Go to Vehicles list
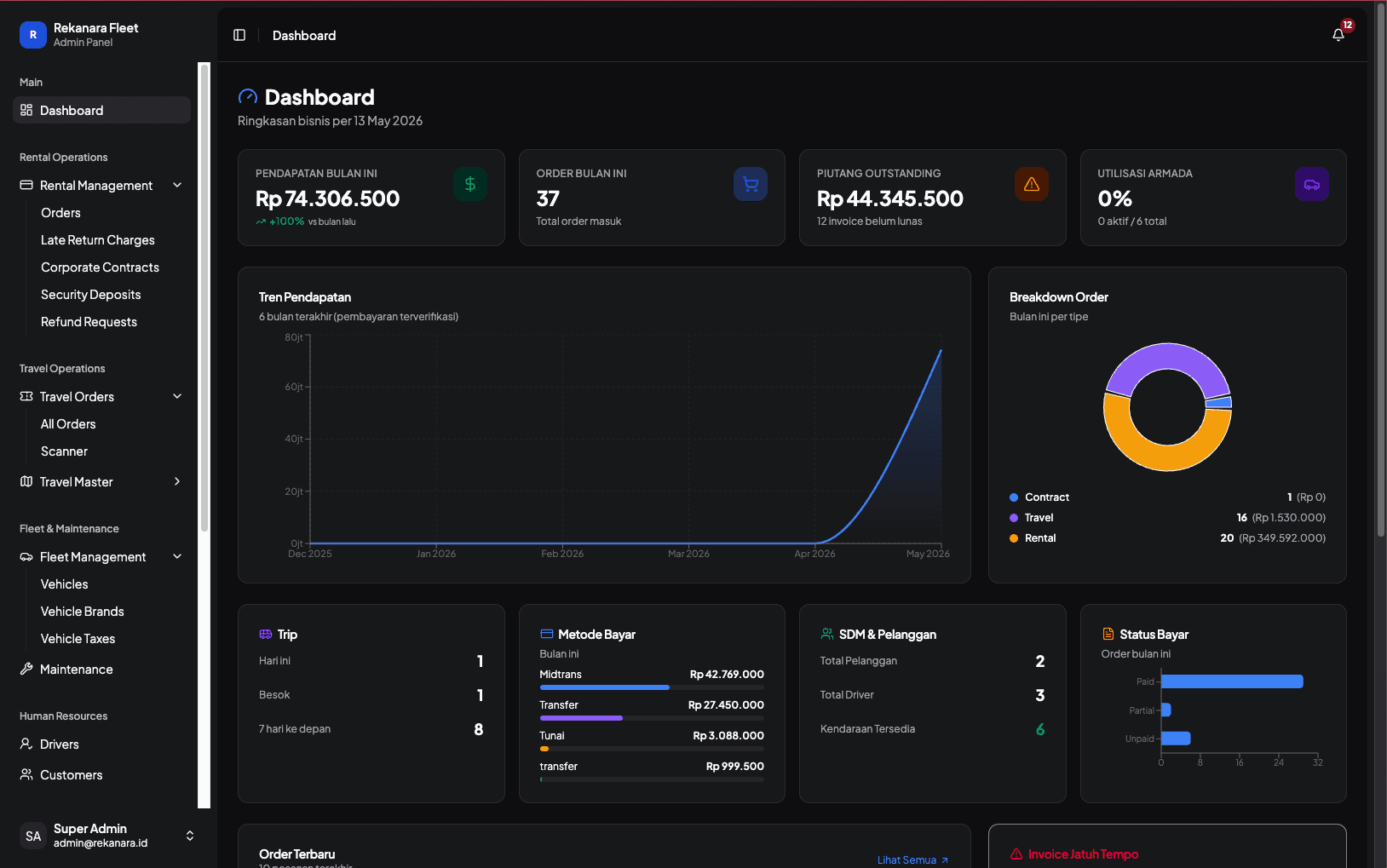 pyautogui.click(x=64, y=583)
